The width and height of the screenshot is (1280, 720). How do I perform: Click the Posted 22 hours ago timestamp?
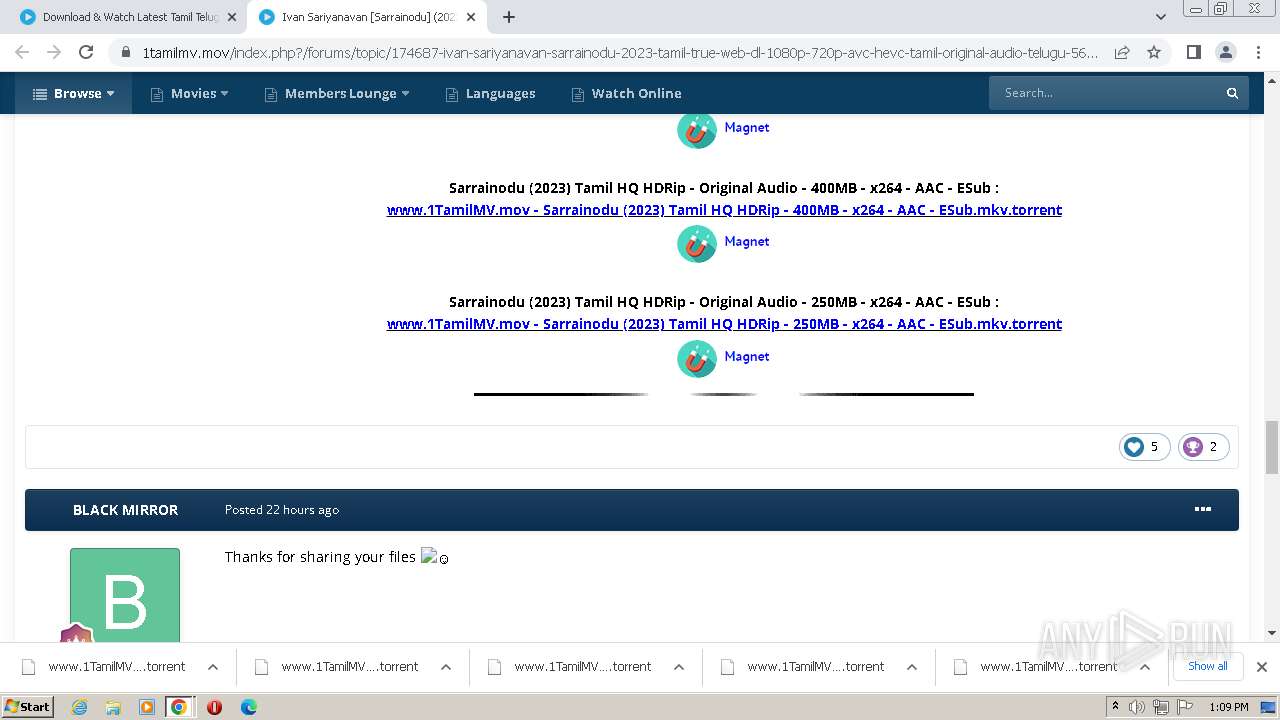coord(282,510)
